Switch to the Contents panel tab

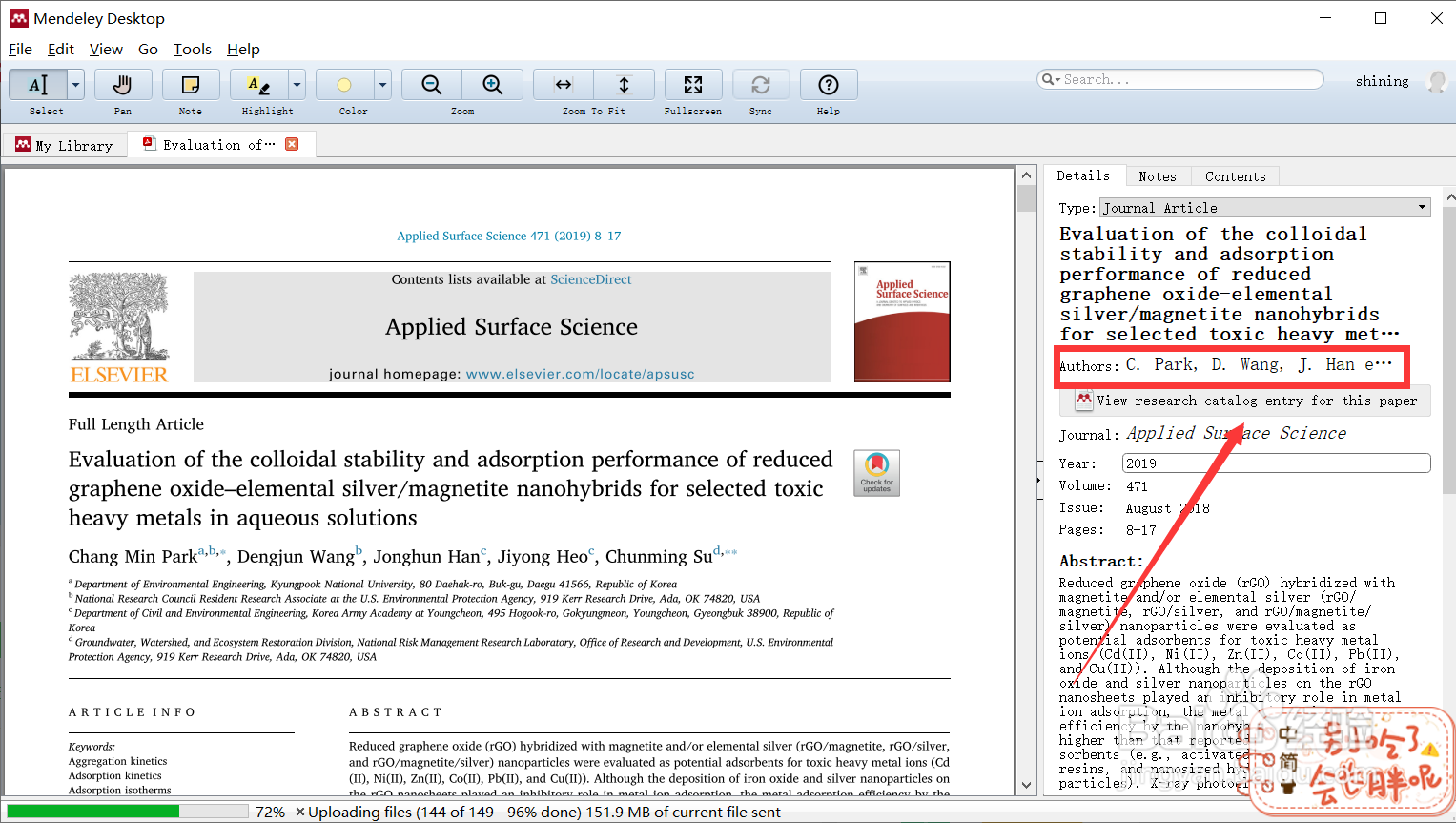coord(1236,176)
